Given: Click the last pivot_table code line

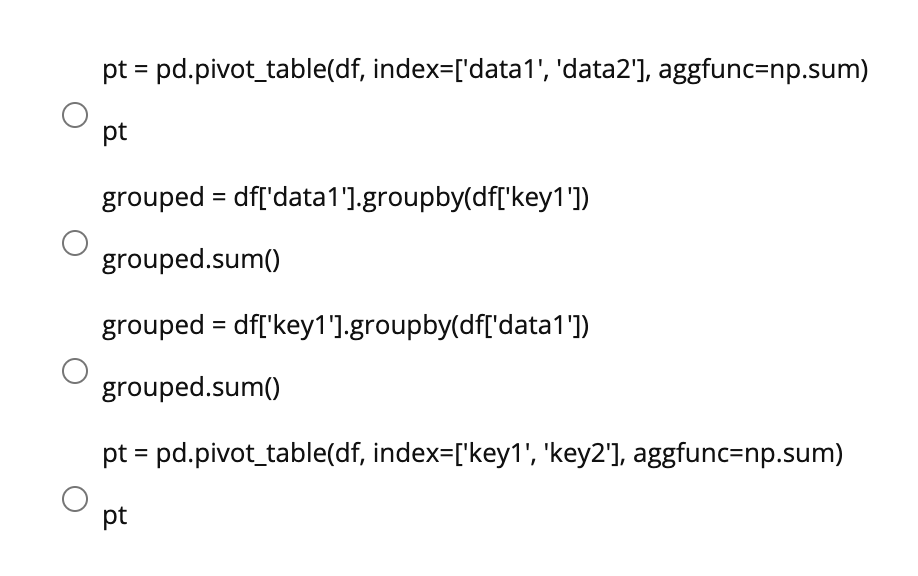Looking at the screenshot, I should (470, 453).
